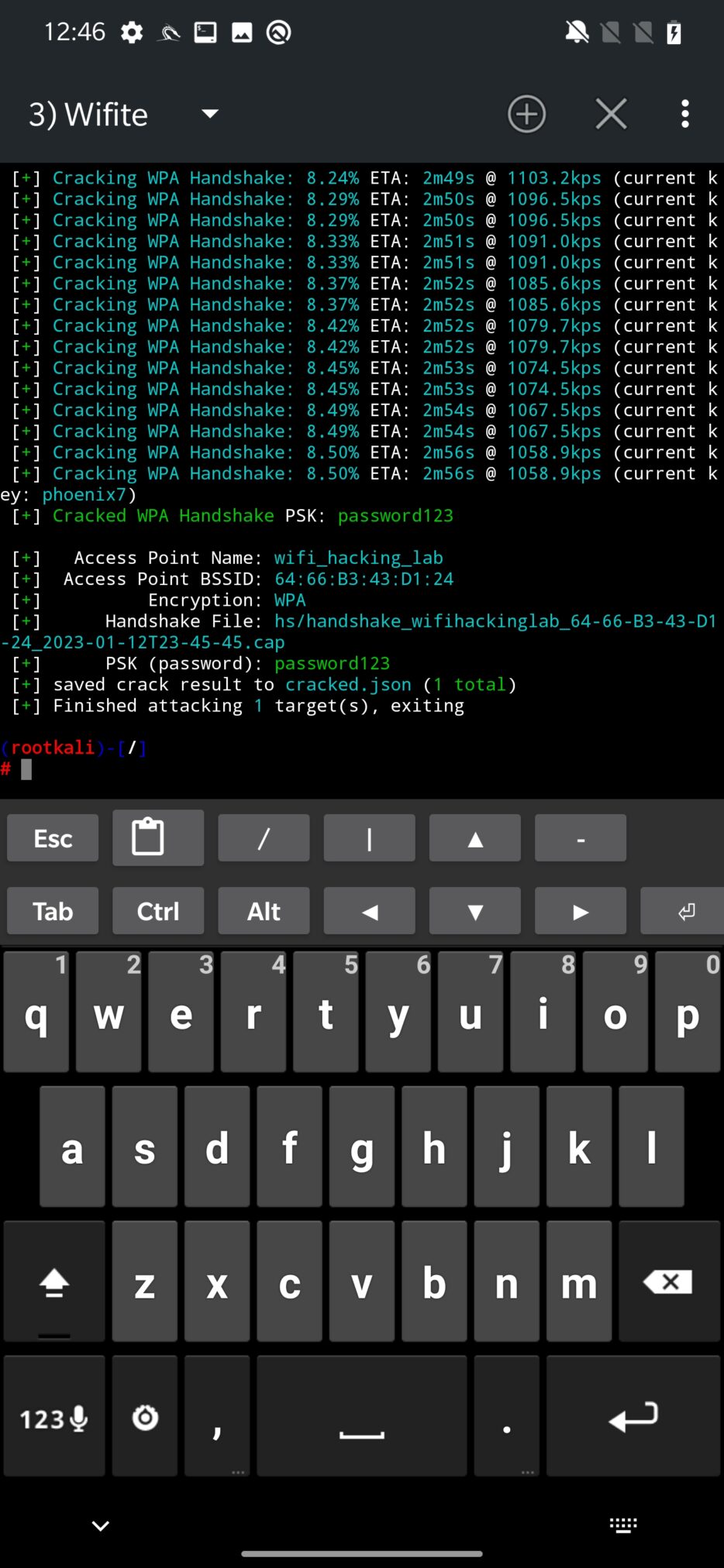Tap the right arrow key

tap(581, 911)
